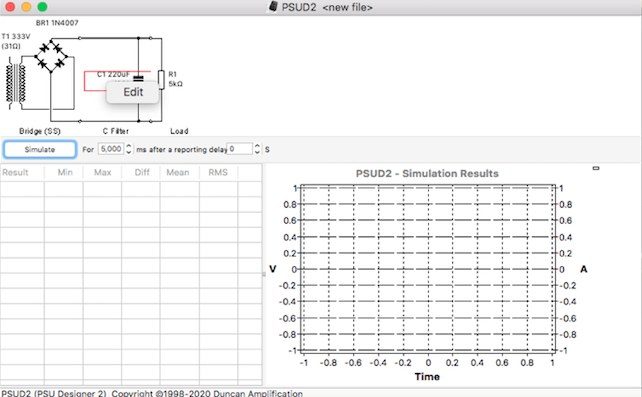Click the V axis label on the chart
The height and width of the screenshot is (397, 642).
(273, 269)
